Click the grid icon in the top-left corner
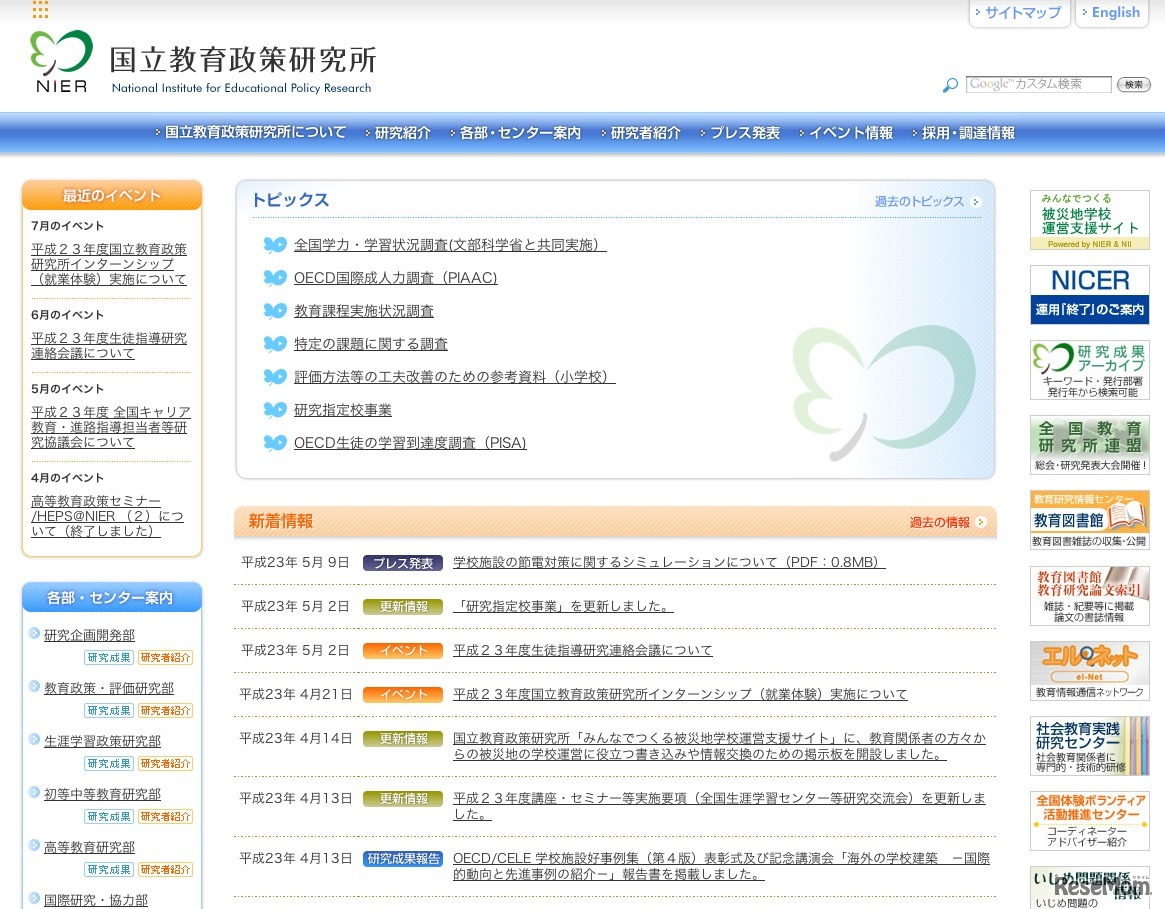The width and height of the screenshot is (1165, 909). [x=40, y=10]
